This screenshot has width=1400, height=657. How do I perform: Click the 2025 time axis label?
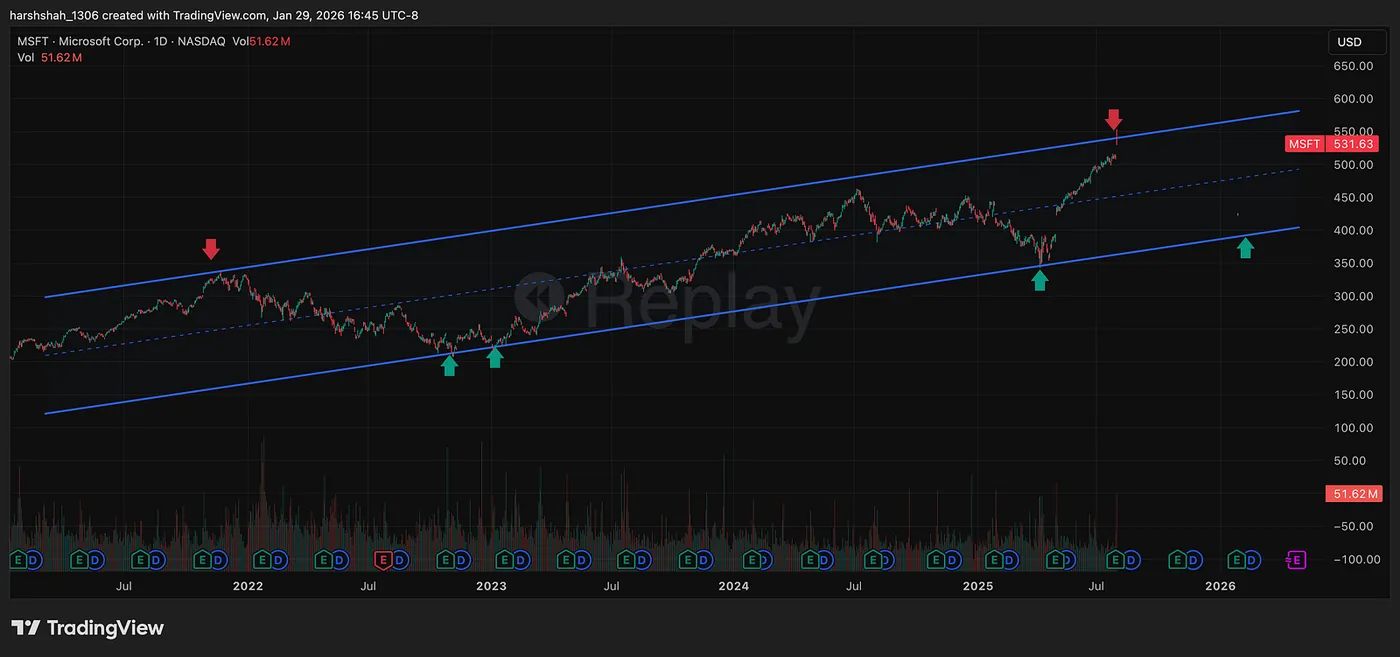click(x=977, y=586)
